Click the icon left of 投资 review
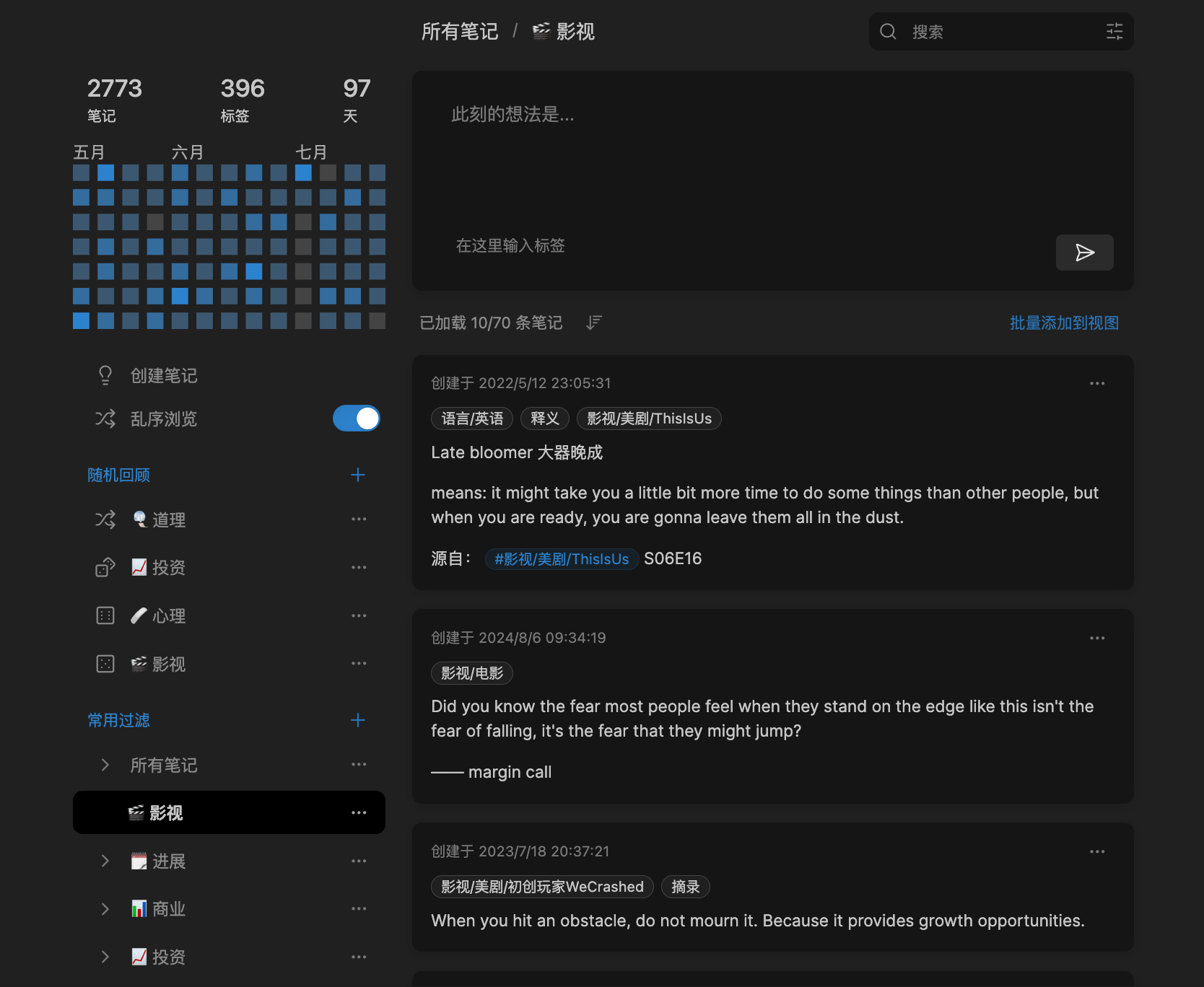This screenshot has height=987, width=1204. pyautogui.click(x=105, y=568)
